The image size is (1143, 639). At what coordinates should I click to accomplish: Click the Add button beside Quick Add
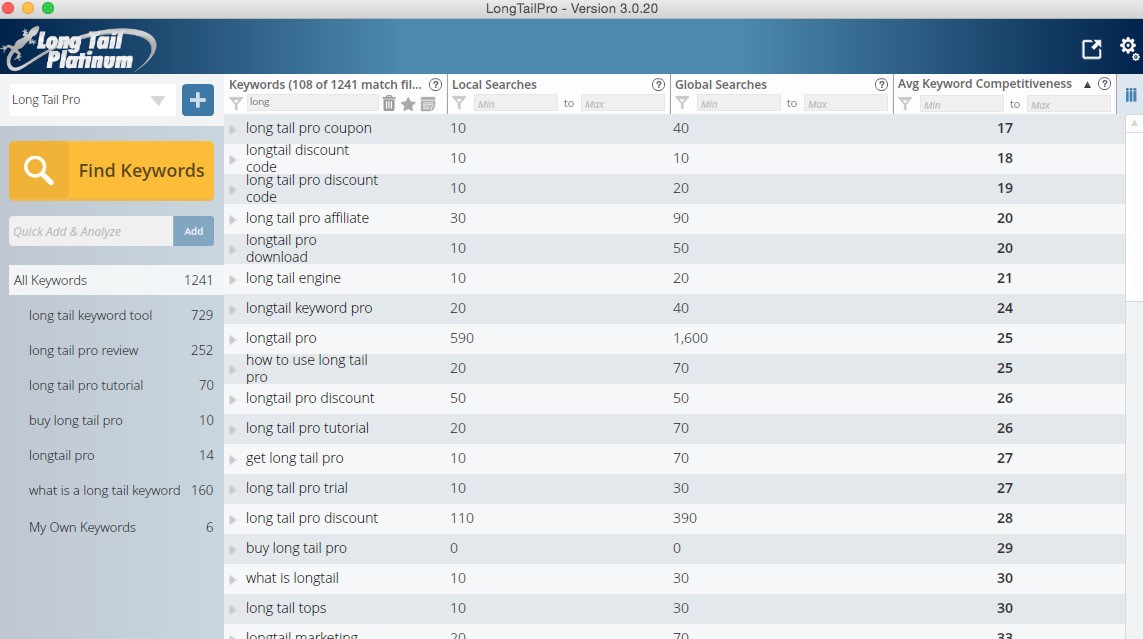[x=193, y=231]
